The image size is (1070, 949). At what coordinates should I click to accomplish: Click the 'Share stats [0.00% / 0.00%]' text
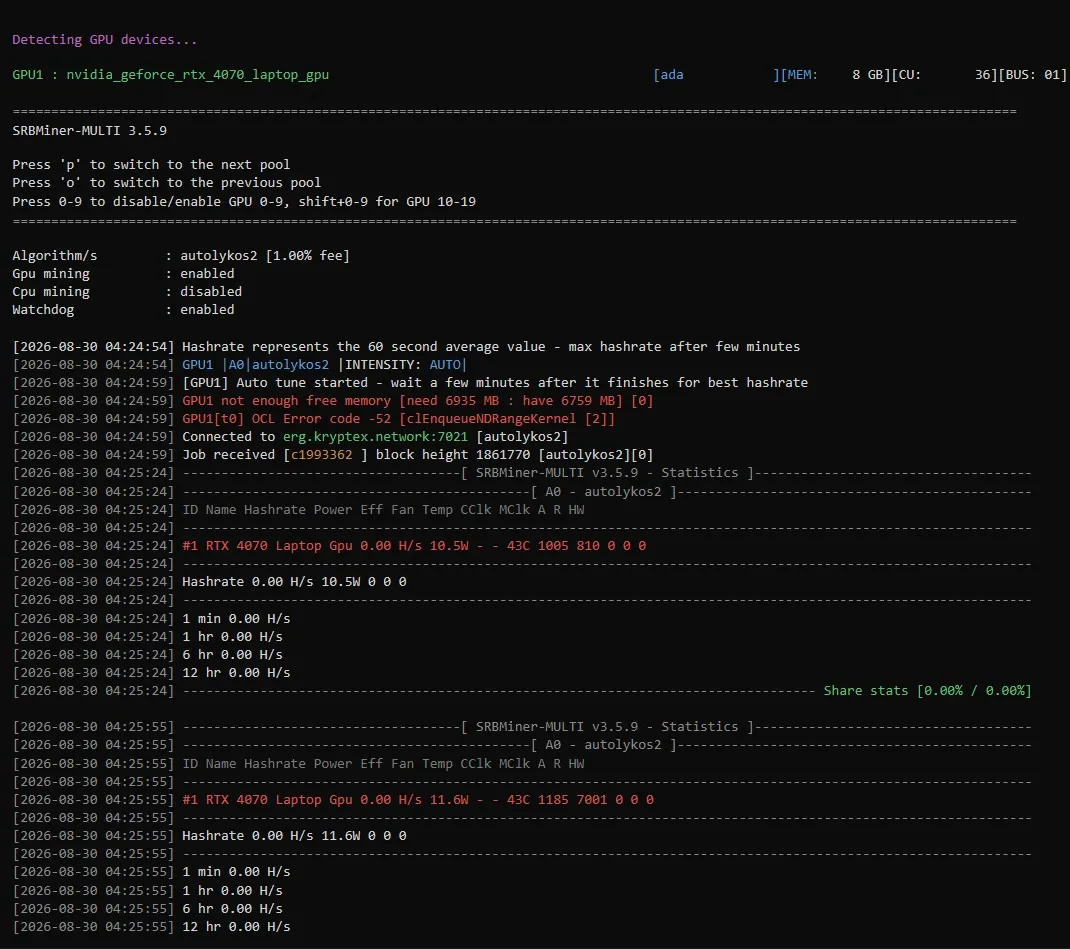coord(927,690)
